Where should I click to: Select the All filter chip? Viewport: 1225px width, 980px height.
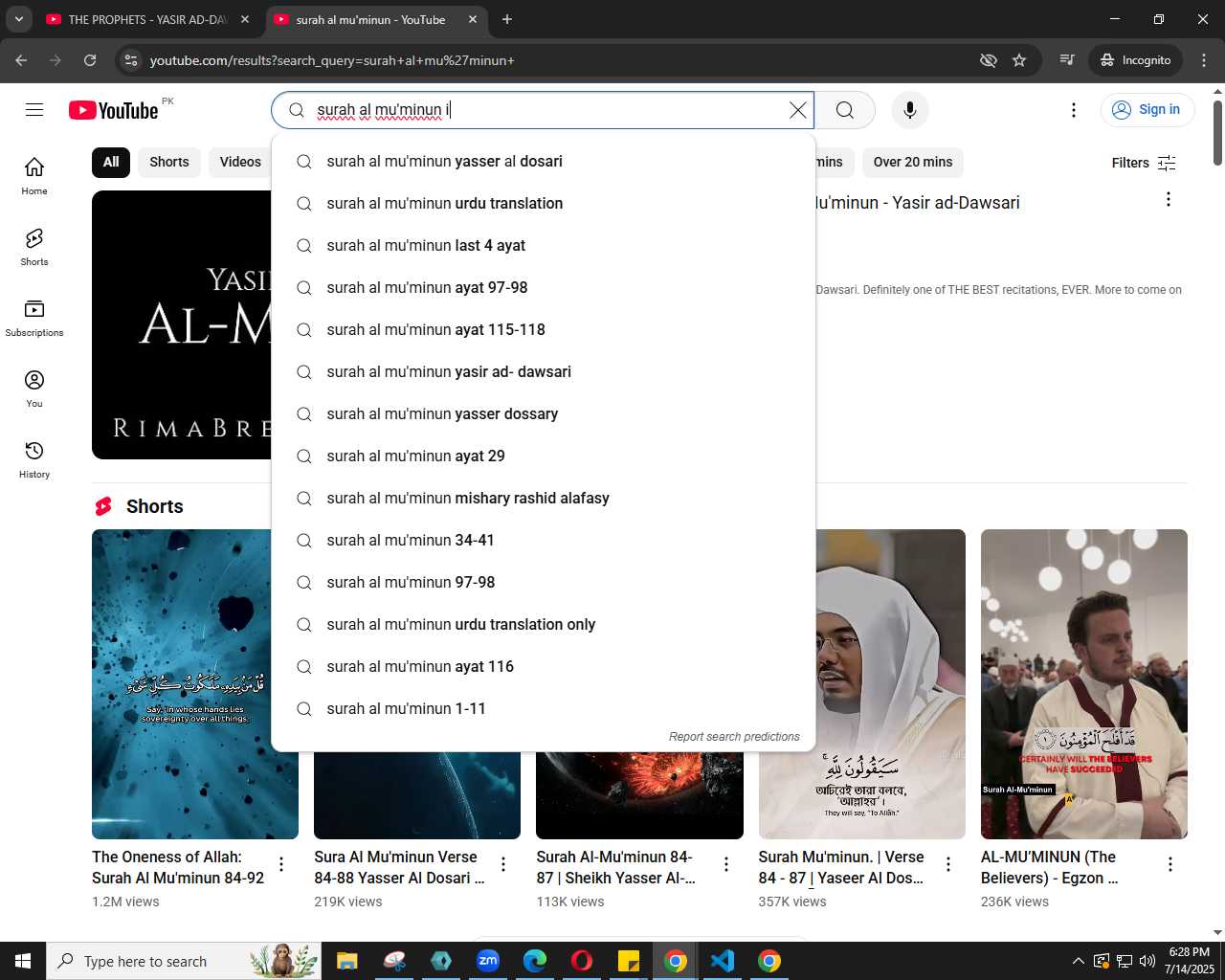click(x=111, y=162)
